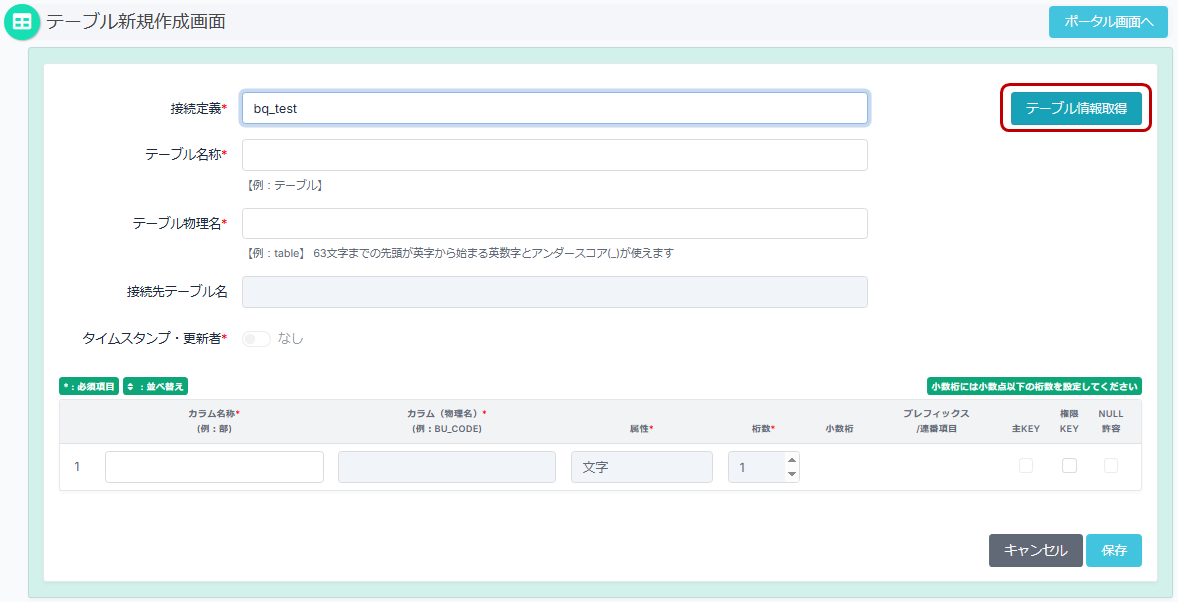Focus the 接続定義 field containing bq_test
Screen dimensions: 1178x602
pyautogui.click(x=554, y=108)
